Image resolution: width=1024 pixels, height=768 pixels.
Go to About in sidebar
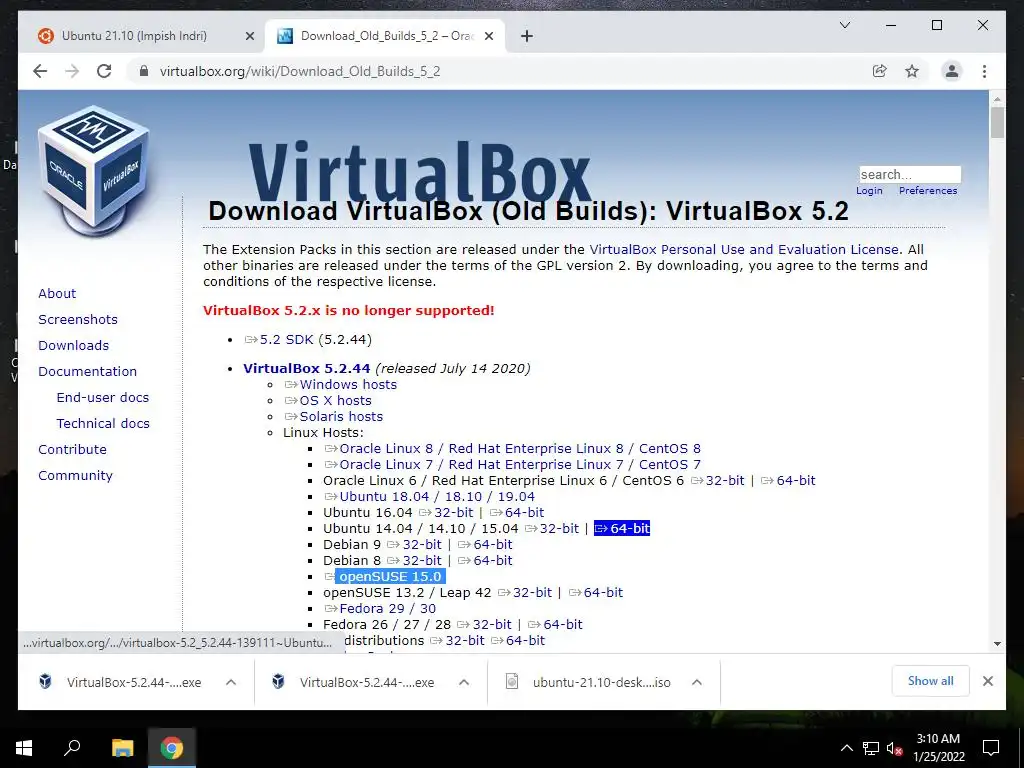(57, 293)
